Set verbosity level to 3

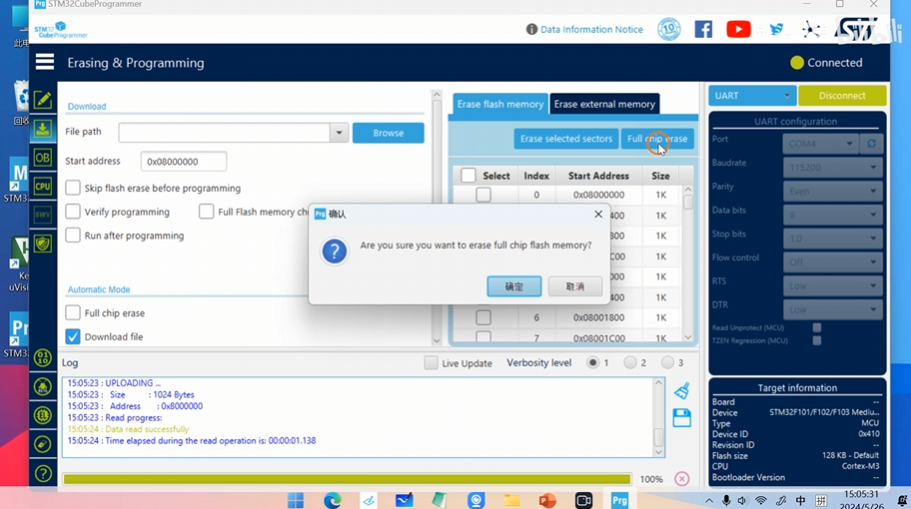667,363
